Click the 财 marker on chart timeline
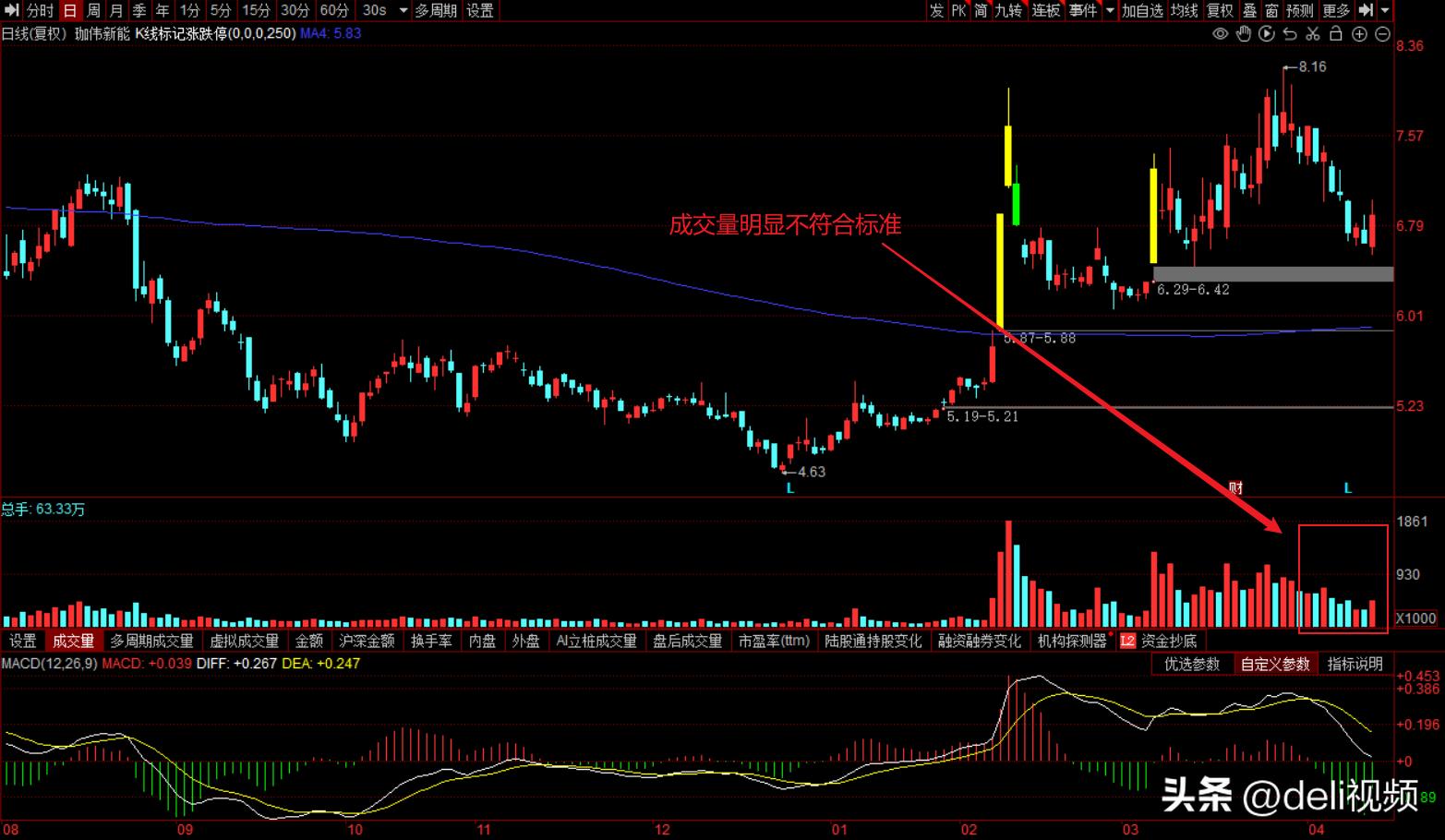 [1236, 487]
